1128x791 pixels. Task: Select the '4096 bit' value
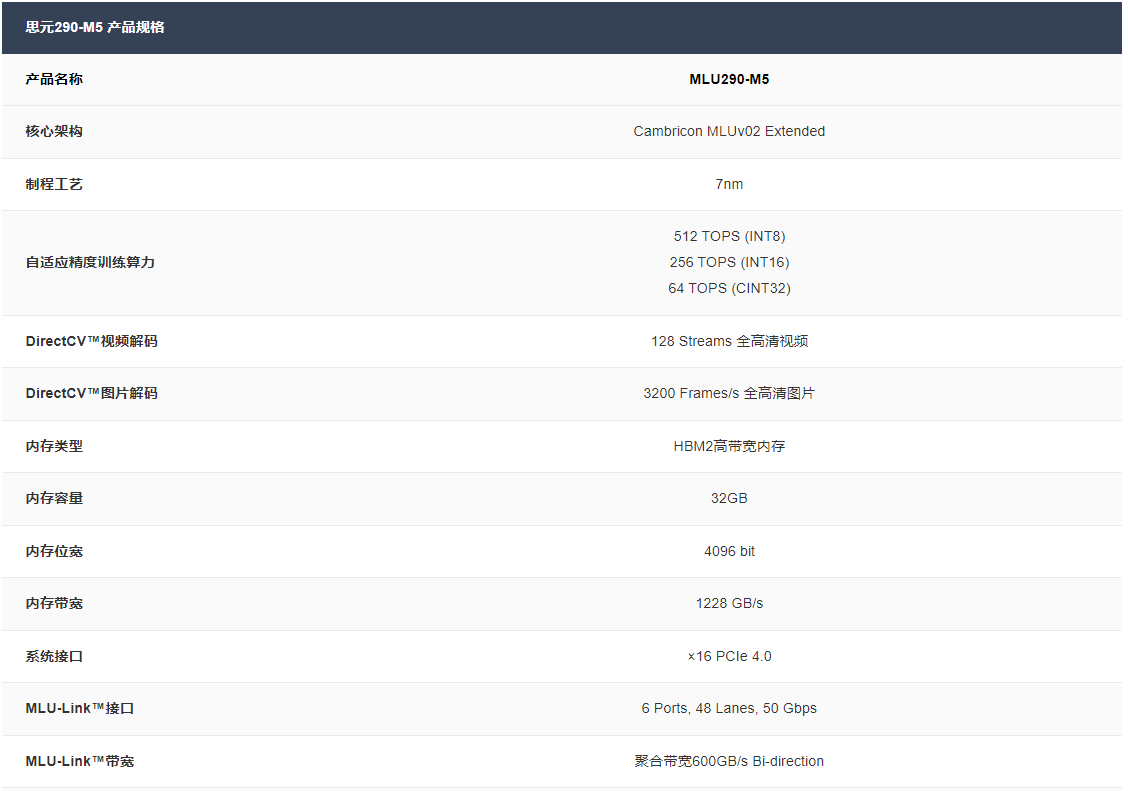(729, 551)
